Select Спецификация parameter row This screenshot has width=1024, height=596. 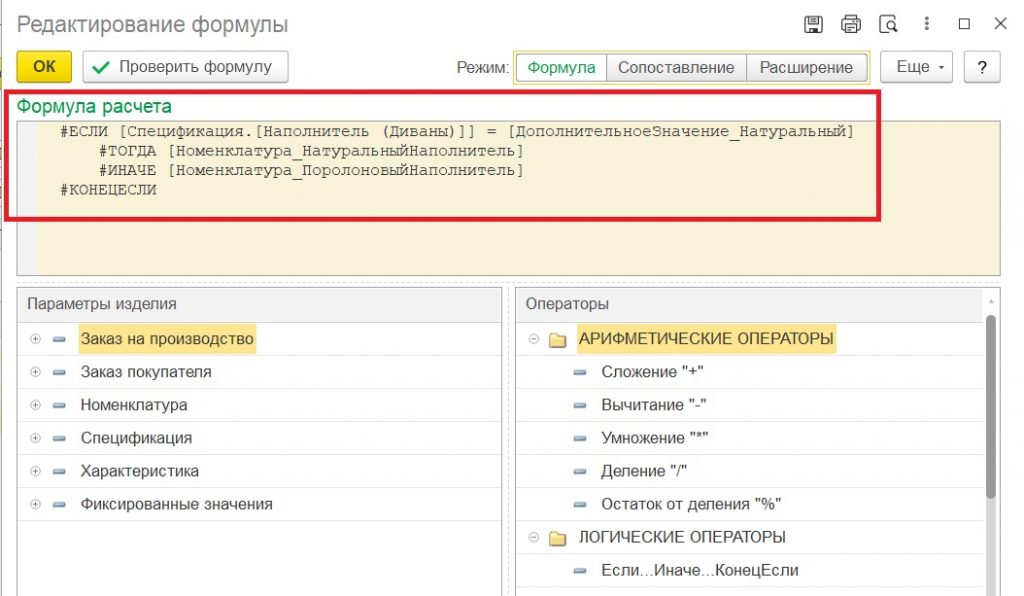tap(259, 438)
